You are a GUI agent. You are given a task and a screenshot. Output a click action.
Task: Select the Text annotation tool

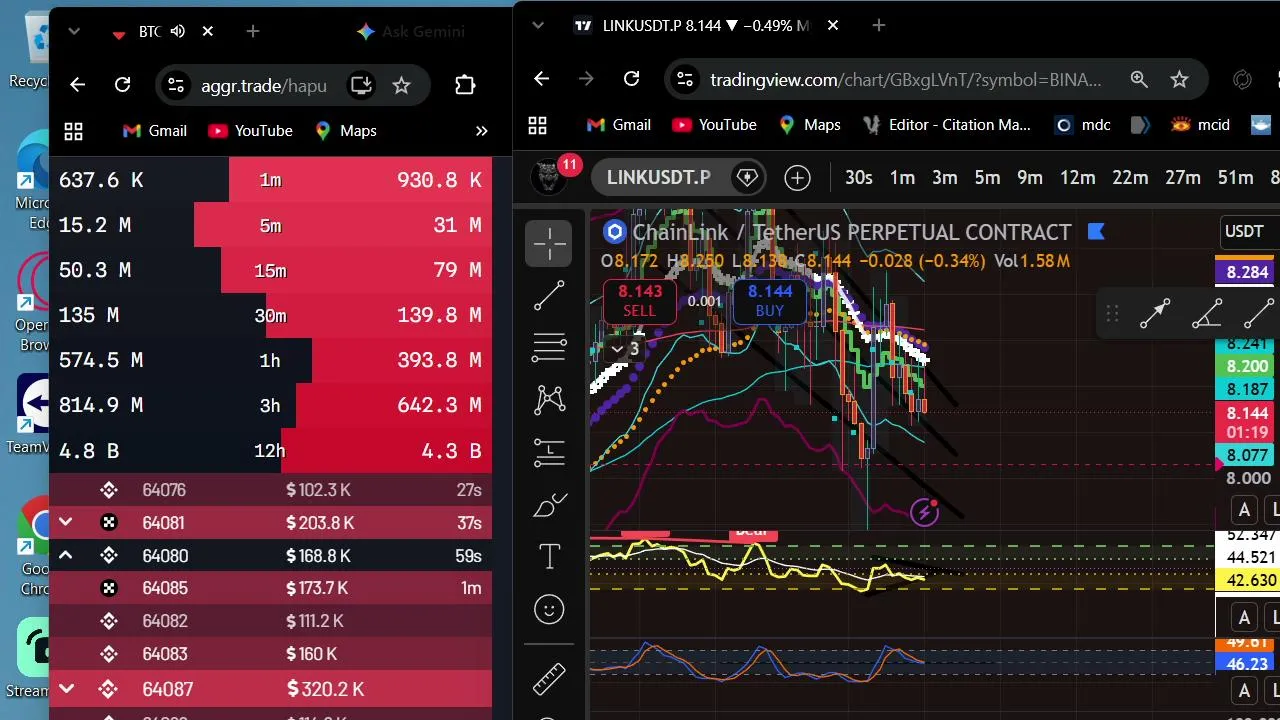549,557
